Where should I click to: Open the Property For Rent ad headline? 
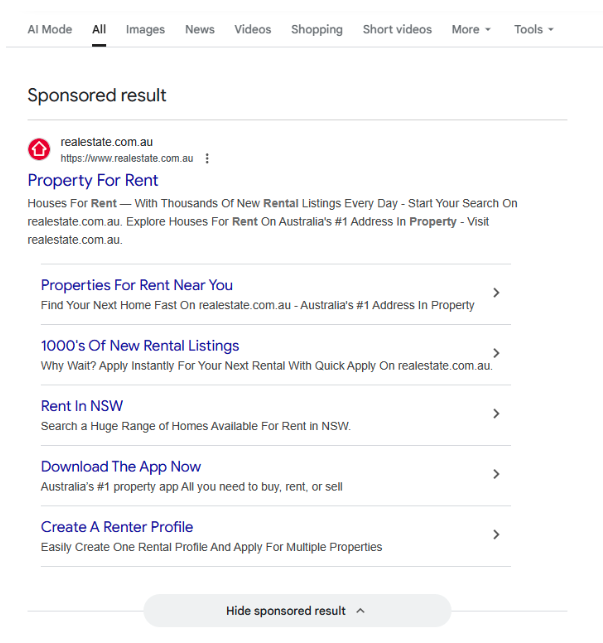click(x=93, y=180)
